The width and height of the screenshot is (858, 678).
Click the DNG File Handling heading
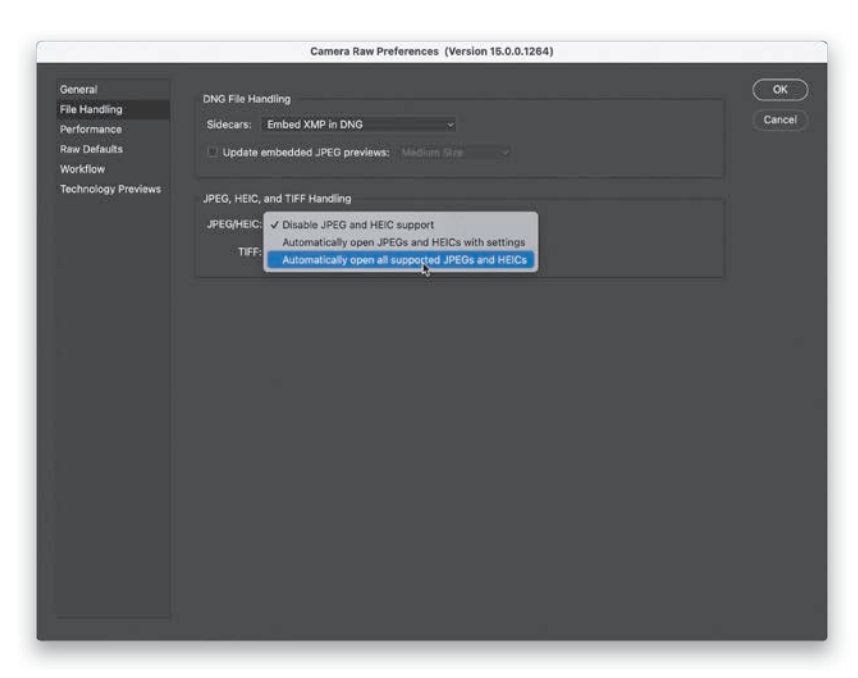pos(246,99)
